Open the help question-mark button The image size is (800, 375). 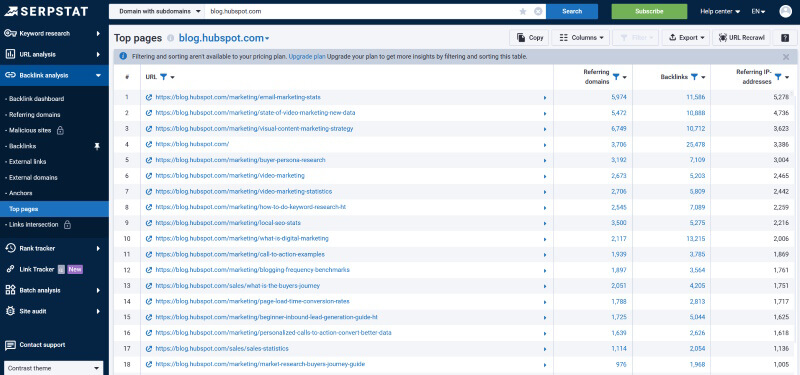[x=785, y=37]
